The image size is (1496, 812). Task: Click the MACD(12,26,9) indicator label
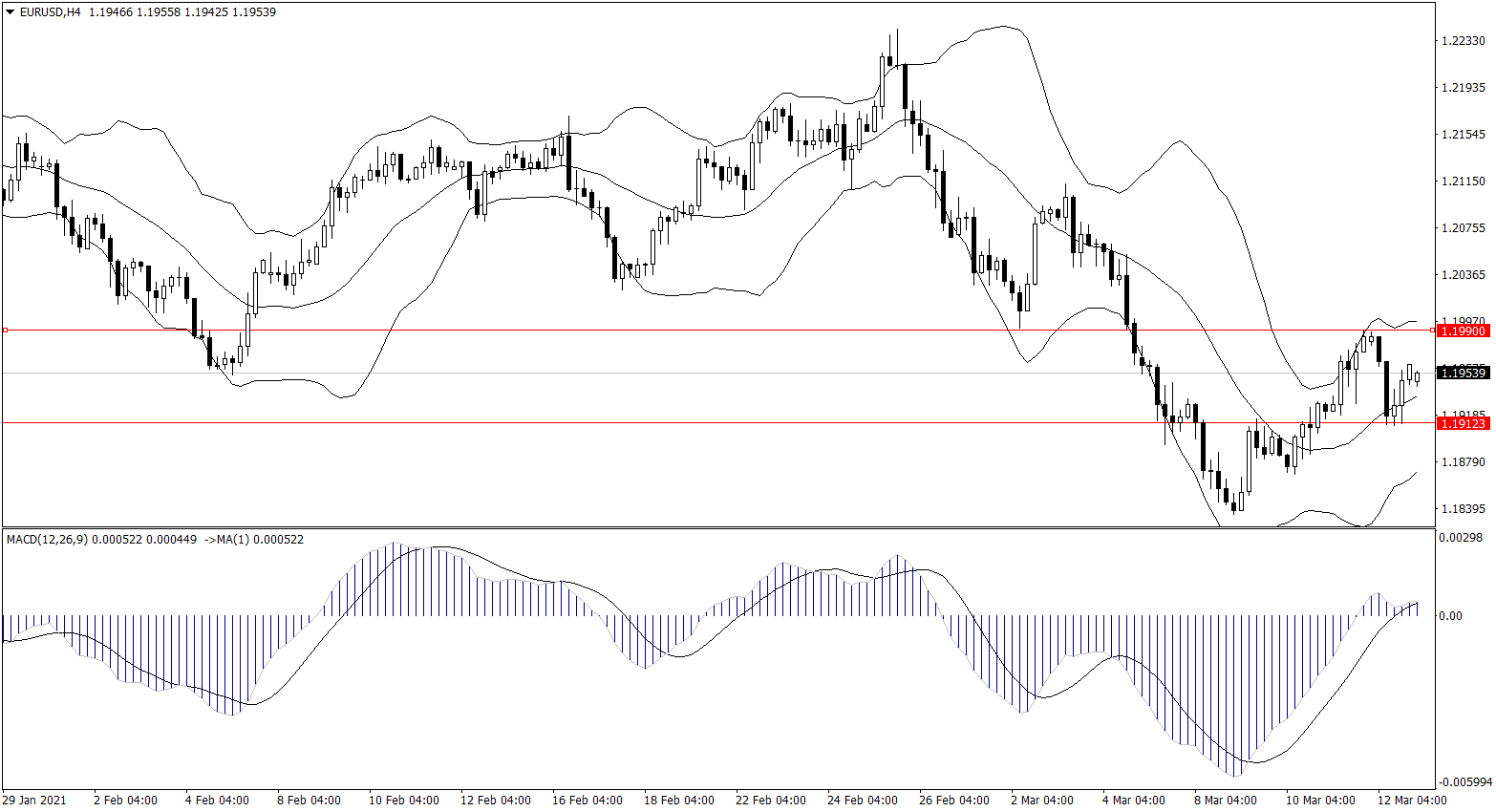(x=47, y=540)
